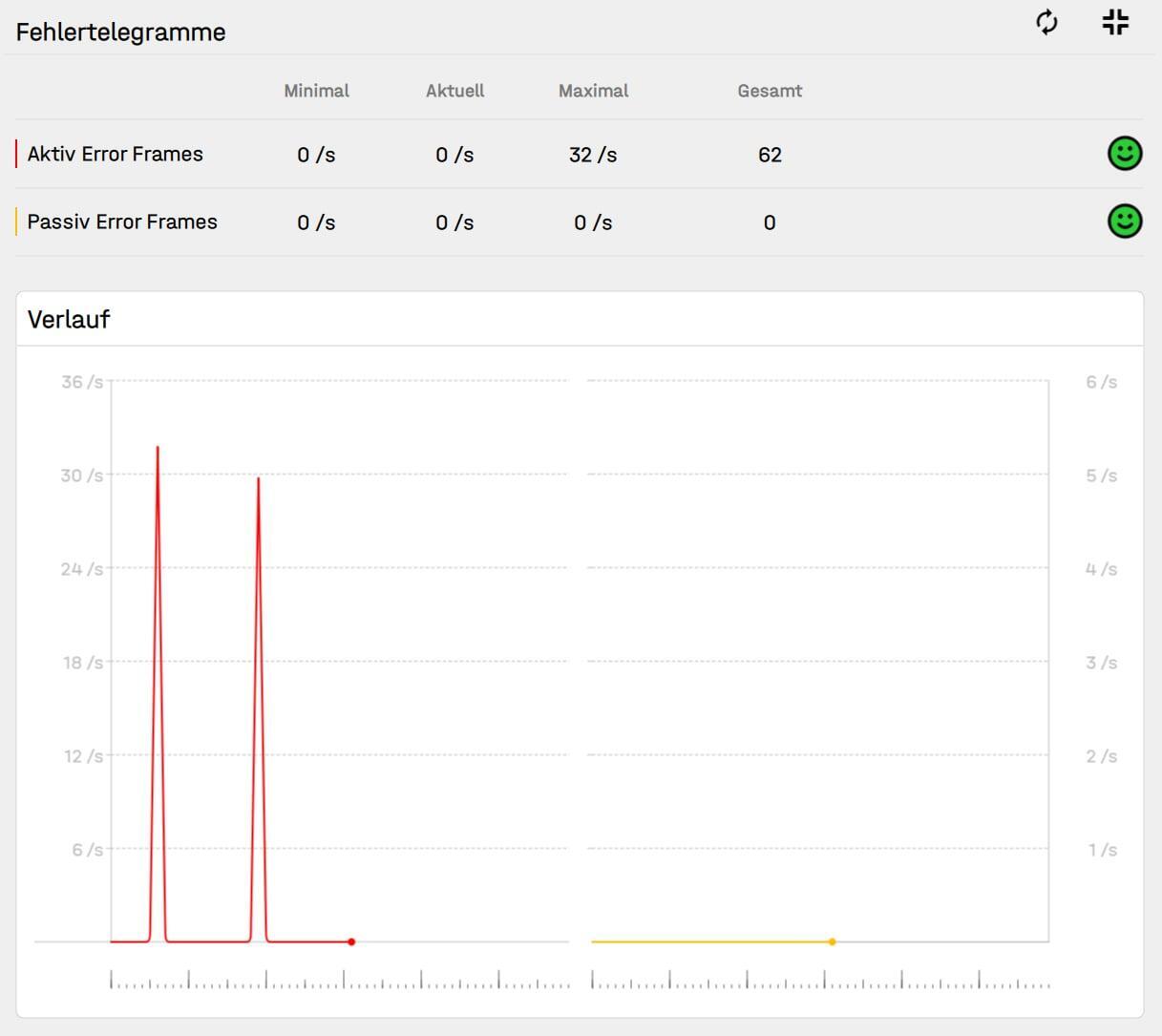Click the refresh icon in Fehlertelegramme header
1162x1036 pixels.
[1046, 23]
